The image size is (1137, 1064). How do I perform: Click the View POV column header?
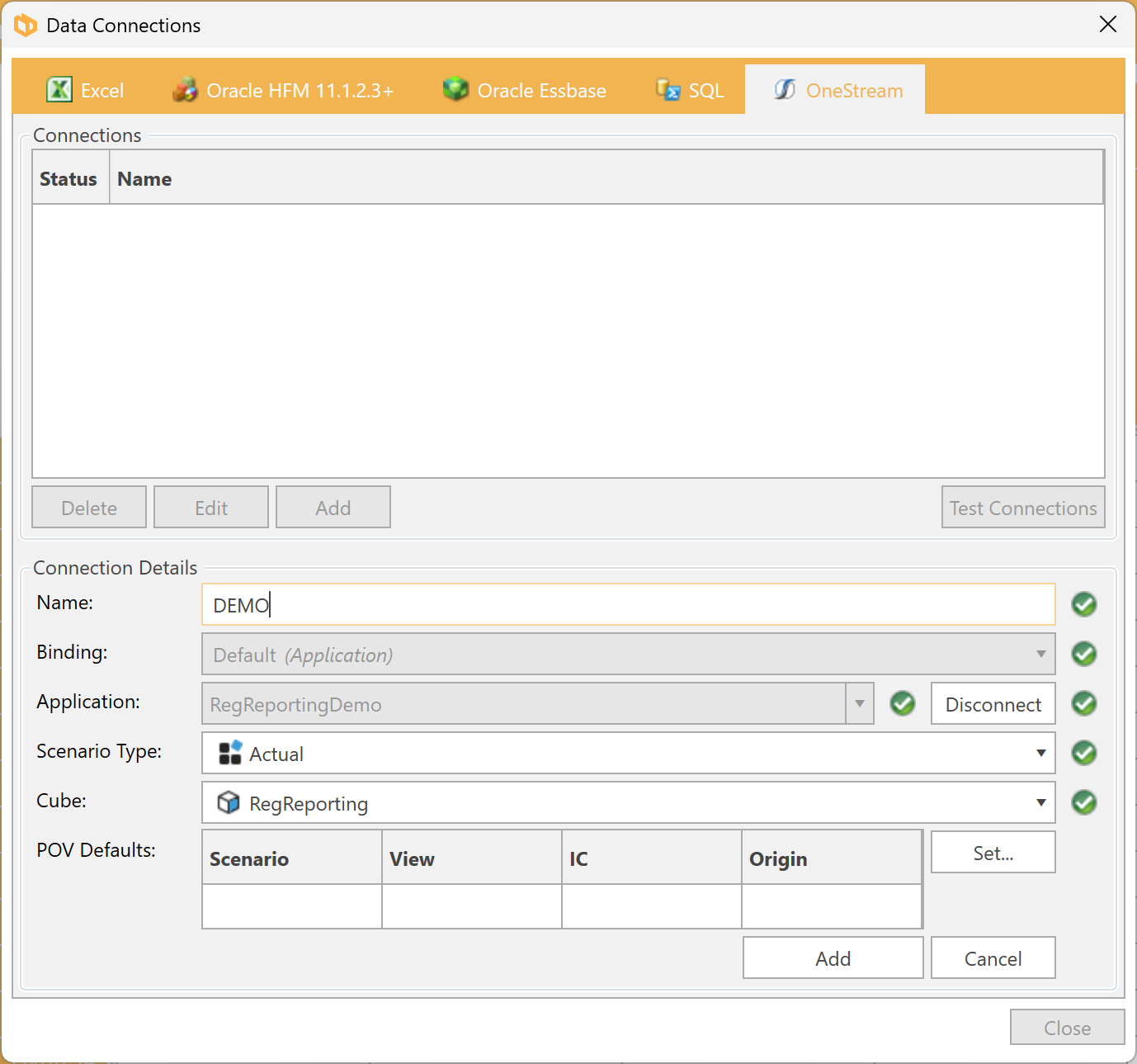[472, 858]
